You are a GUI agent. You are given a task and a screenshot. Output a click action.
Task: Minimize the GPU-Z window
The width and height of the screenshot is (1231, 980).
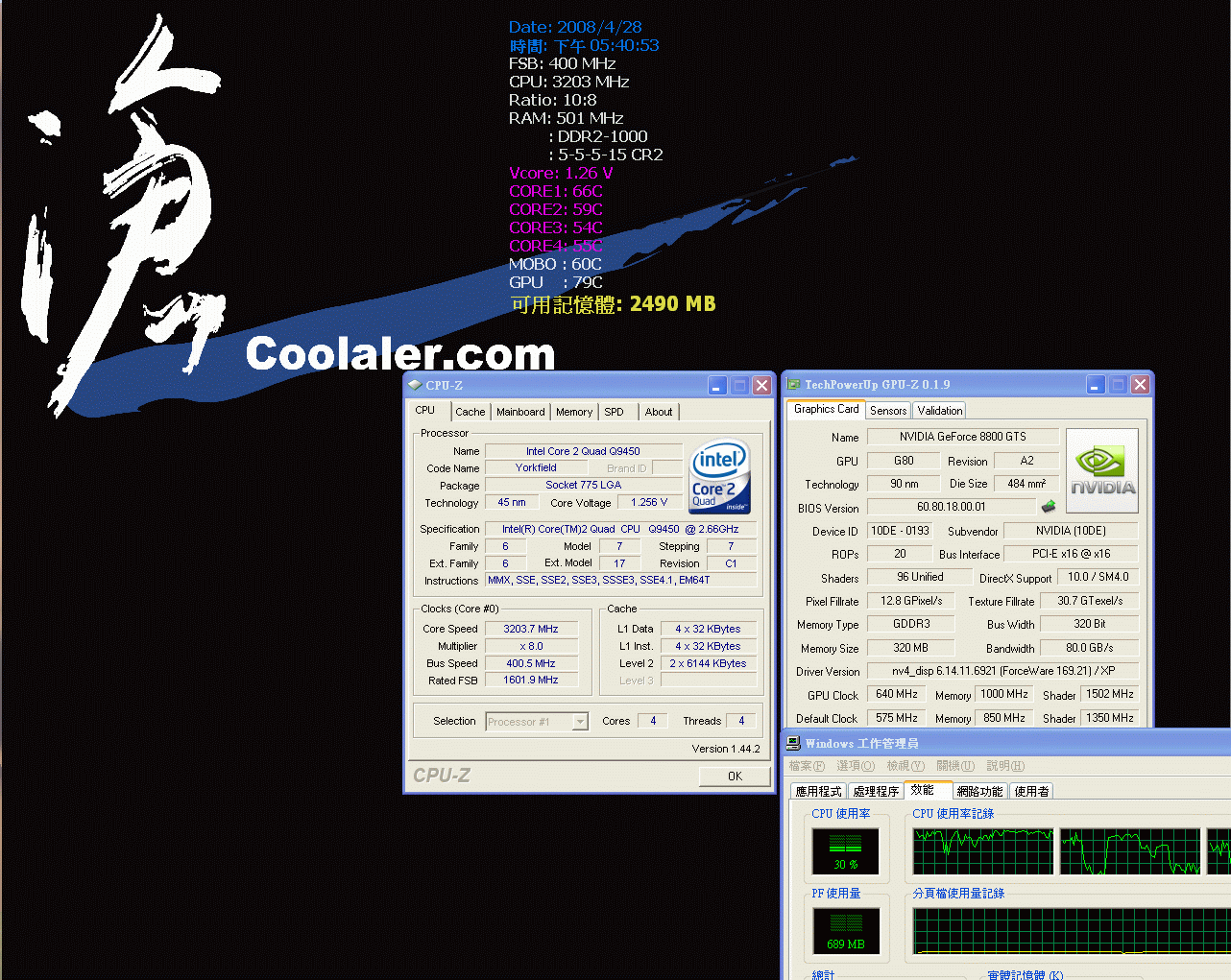click(x=1096, y=384)
